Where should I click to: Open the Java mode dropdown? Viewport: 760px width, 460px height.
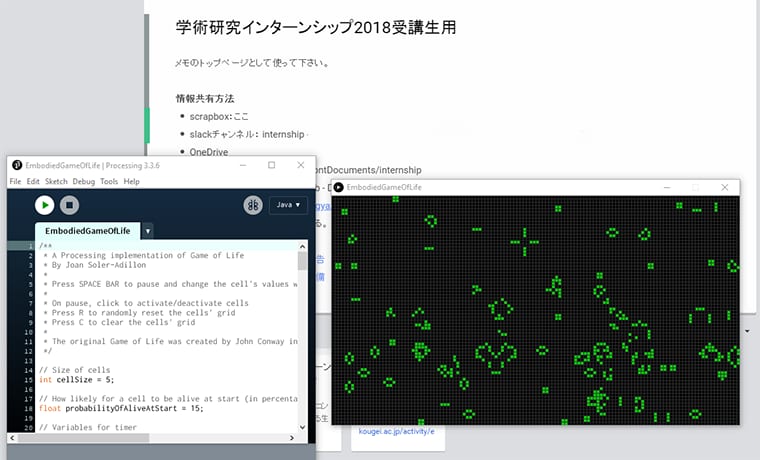pyautogui.click(x=288, y=205)
